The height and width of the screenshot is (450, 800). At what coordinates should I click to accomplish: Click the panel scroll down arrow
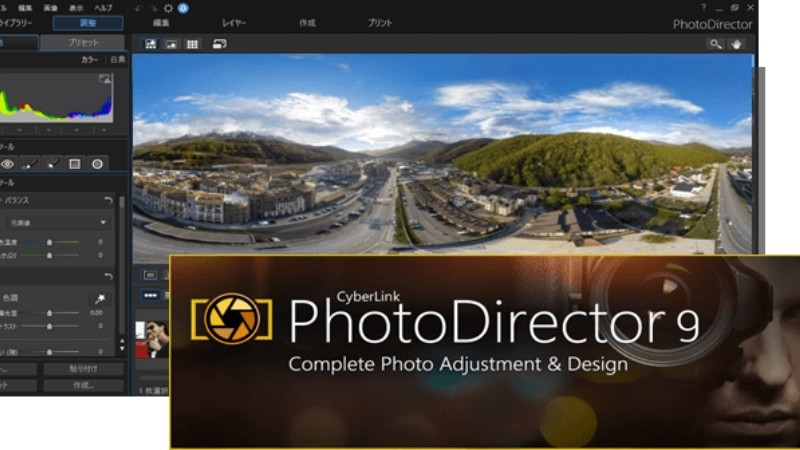pyautogui.click(x=122, y=348)
